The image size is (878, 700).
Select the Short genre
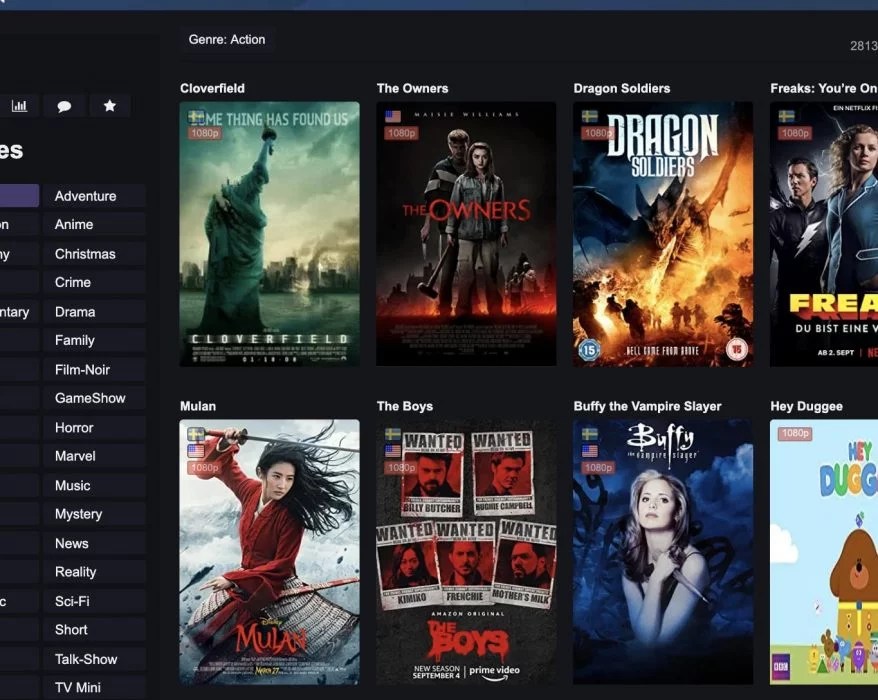[94, 629]
